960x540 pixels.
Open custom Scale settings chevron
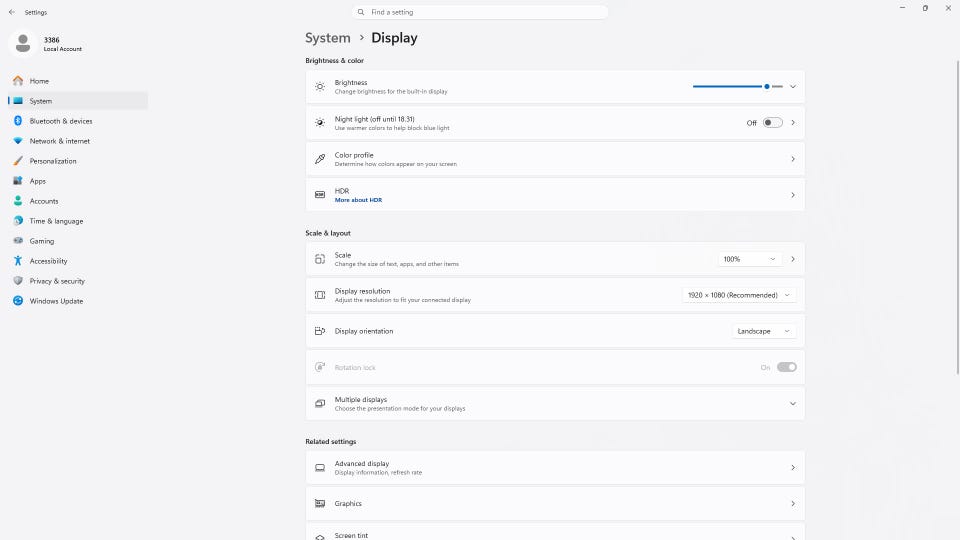pos(793,259)
